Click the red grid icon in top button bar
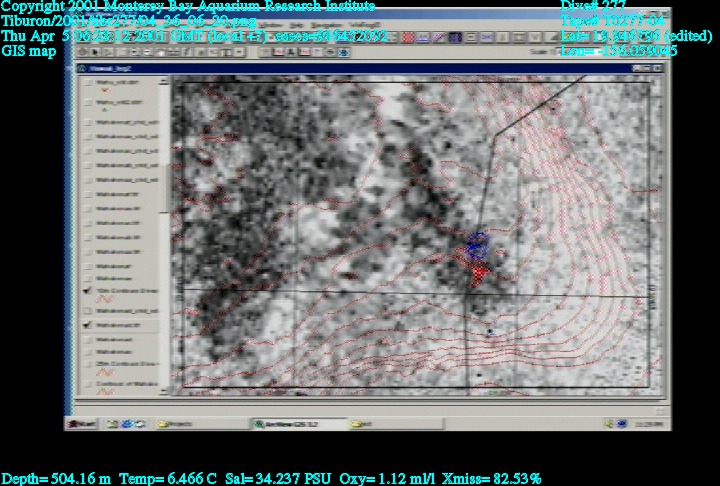This screenshot has width=720, height=486. [x=409, y=37]
